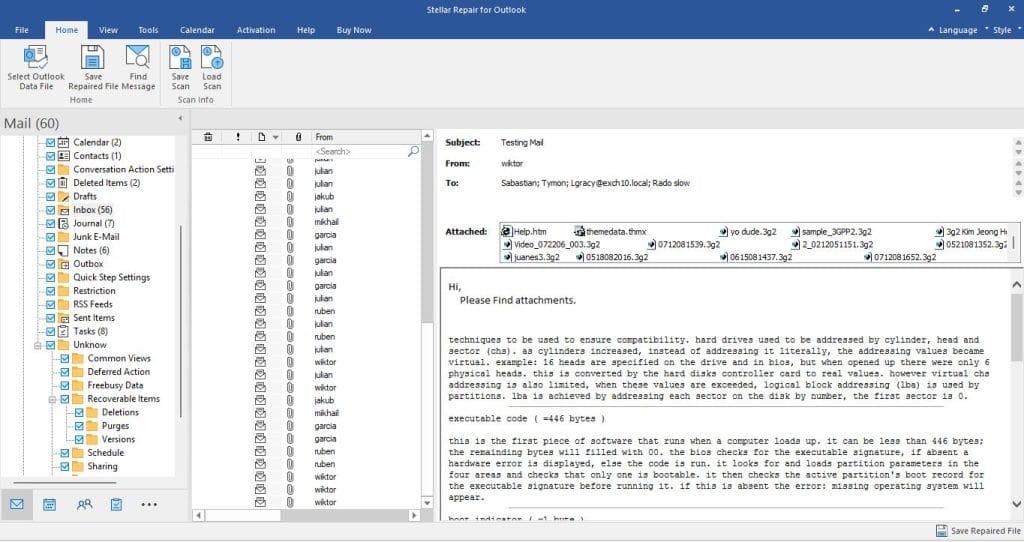
Task: Open People view icon in bottom bar
Action: pyautogui.click(x=84, y=504)
